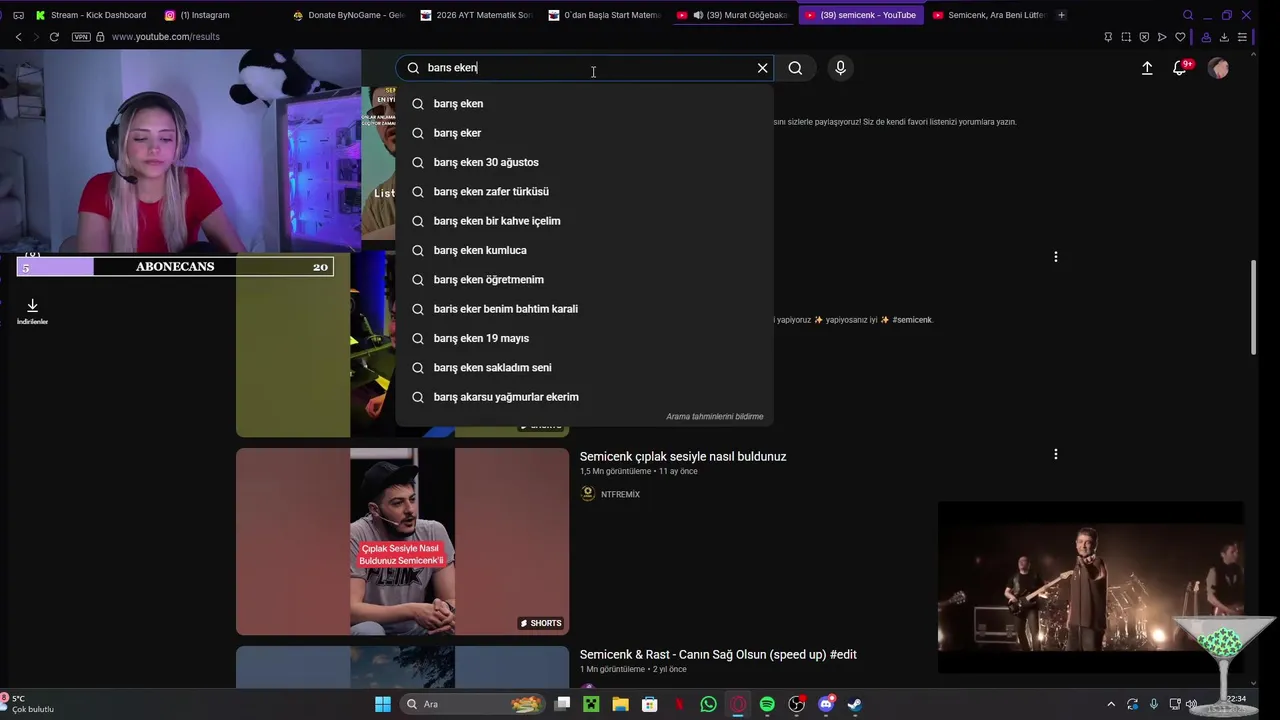Open browser tab search magnifier icon

click(1188, 15)
